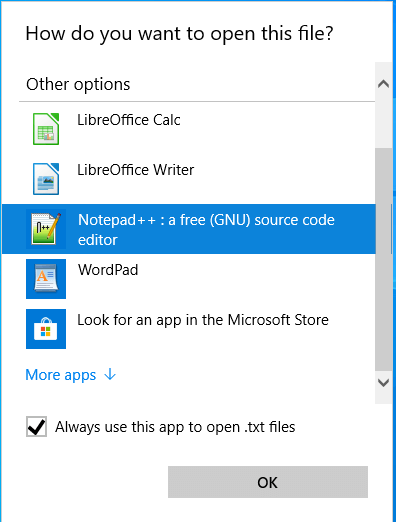Click the 'Always use this app' label text

tap(175, 427)
